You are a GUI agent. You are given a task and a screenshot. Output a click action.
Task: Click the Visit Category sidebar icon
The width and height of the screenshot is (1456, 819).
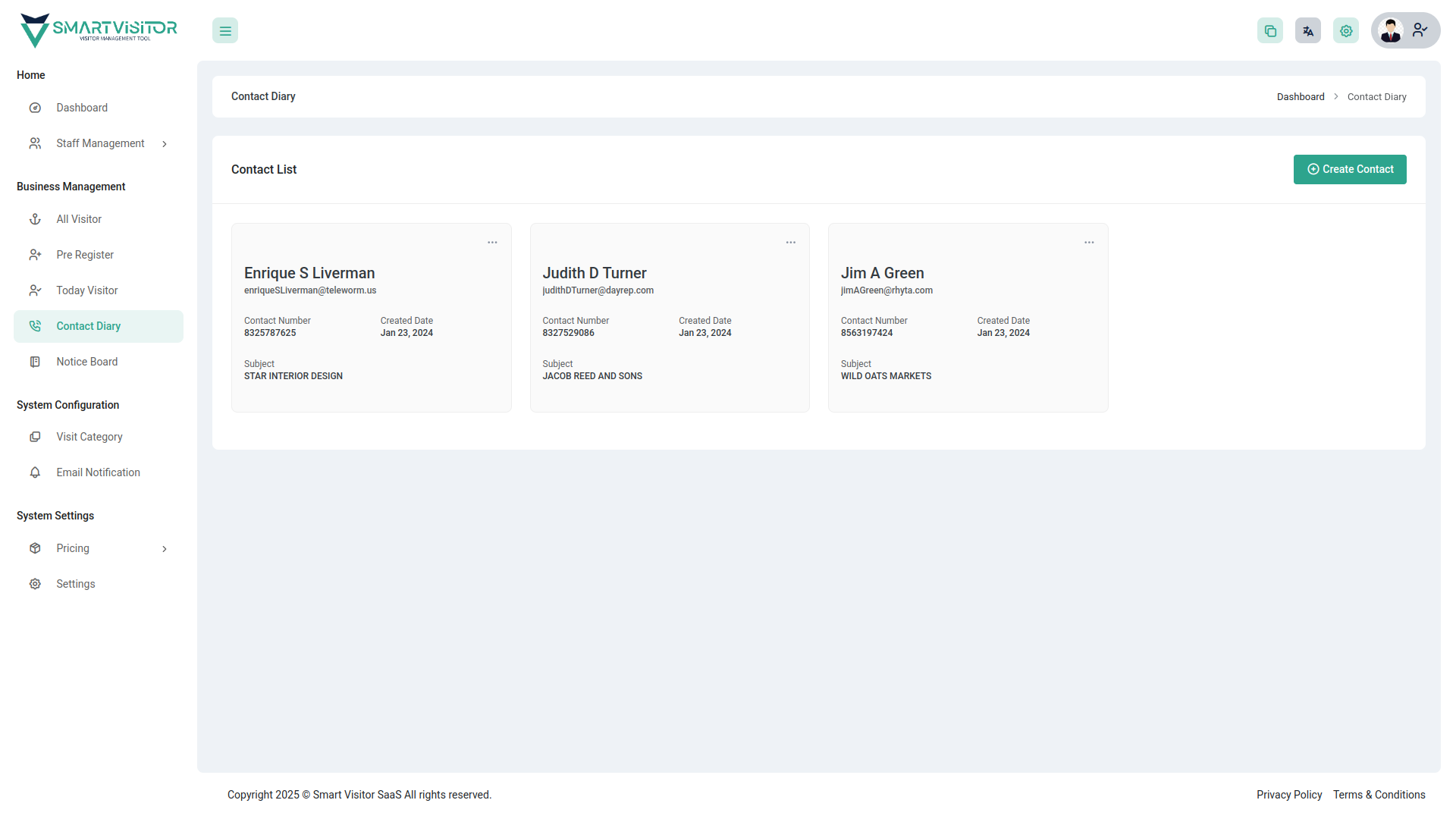[x=35, y=437]
